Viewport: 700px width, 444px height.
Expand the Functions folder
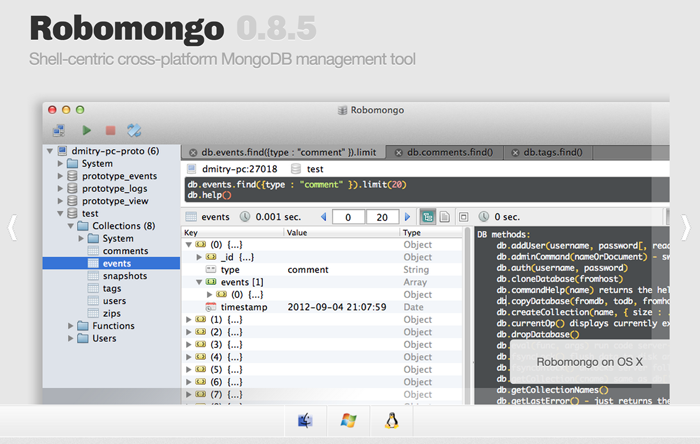(x=71, y=326)
